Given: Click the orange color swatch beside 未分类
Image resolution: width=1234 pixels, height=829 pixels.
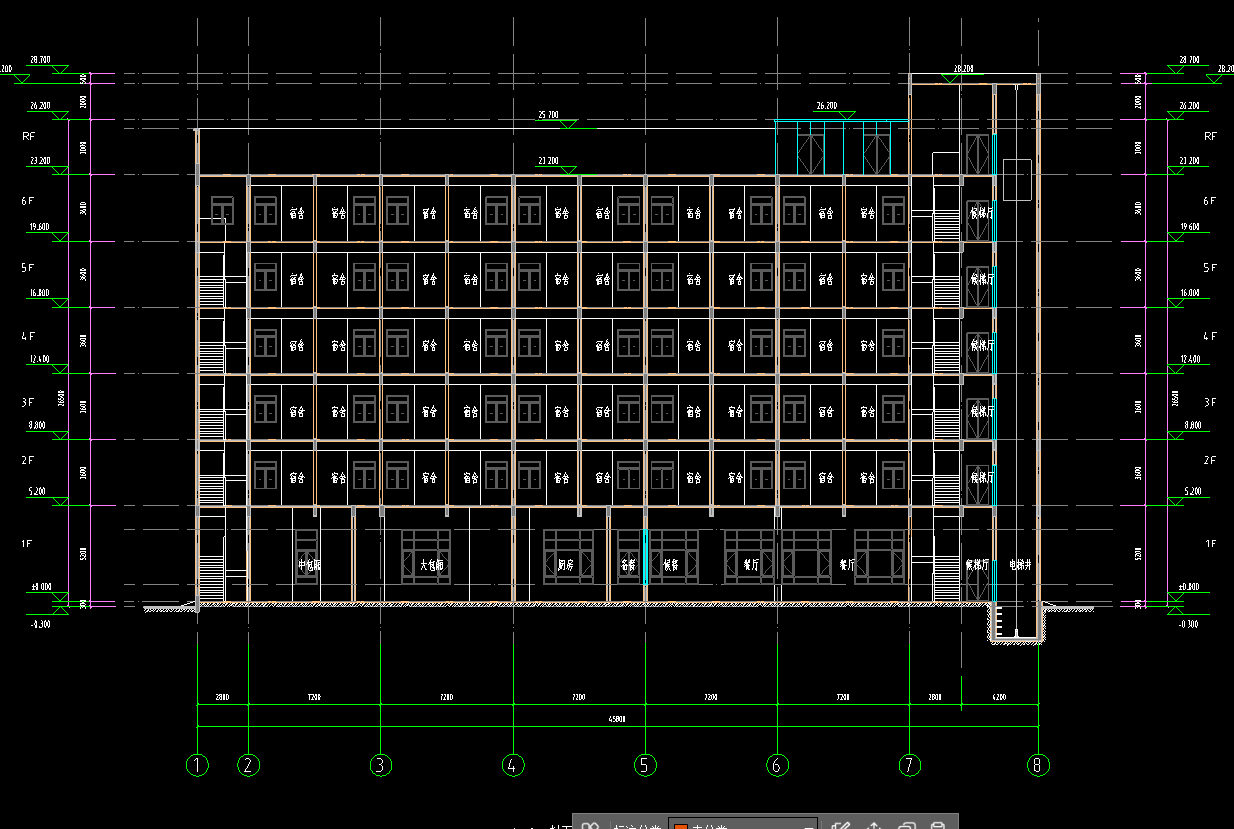Looking at the screenshot, I should pyautogui.click(x=681, y=826).
